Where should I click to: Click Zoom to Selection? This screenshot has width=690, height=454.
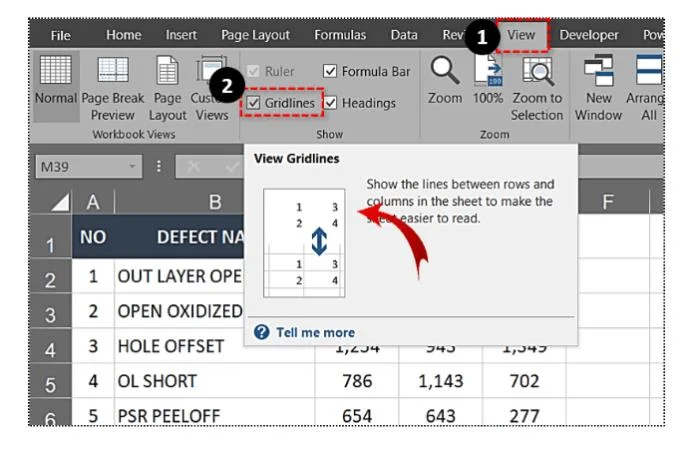(x=537, y=88)
